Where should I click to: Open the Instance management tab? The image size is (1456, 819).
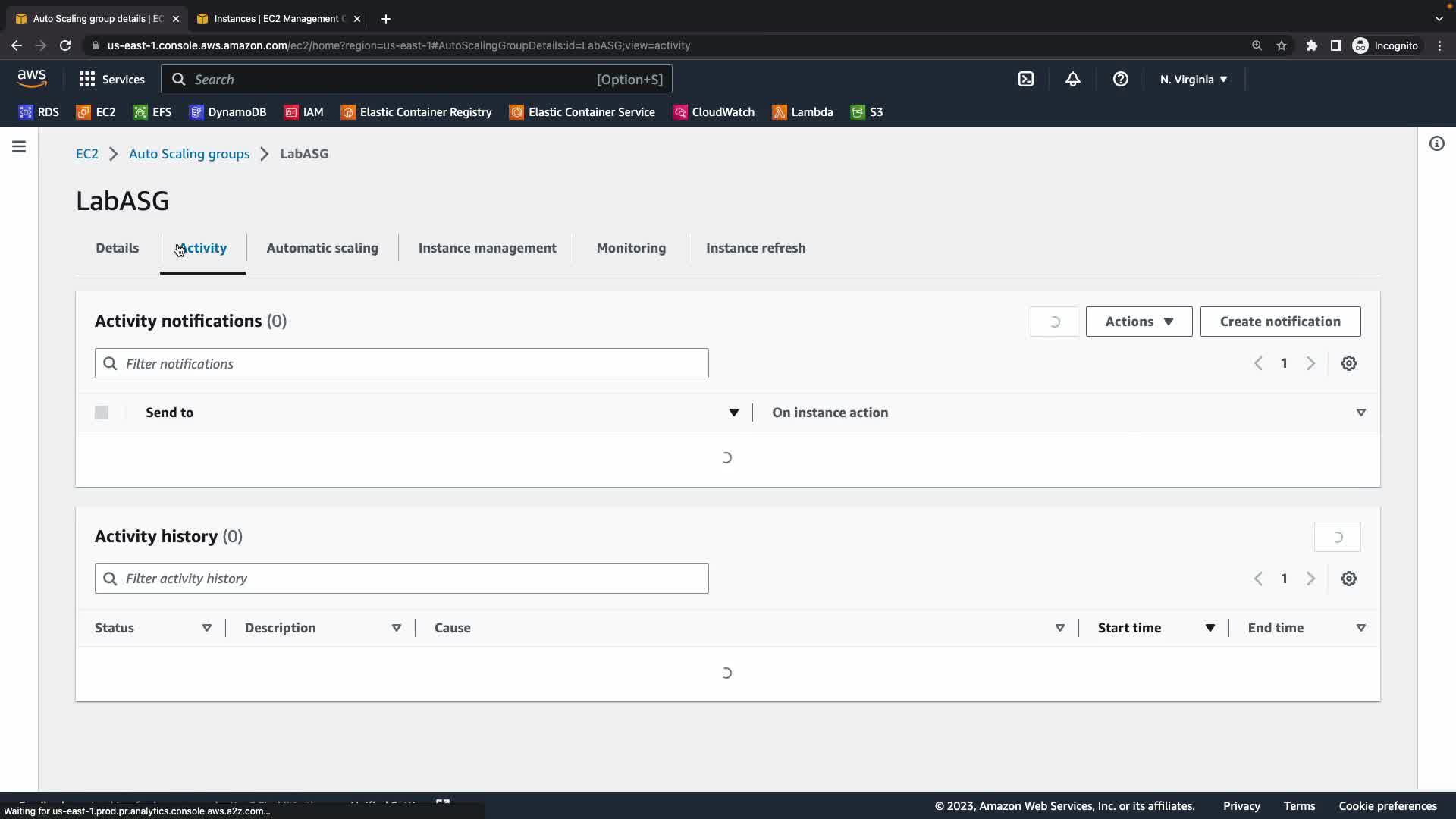coord(487,248)
